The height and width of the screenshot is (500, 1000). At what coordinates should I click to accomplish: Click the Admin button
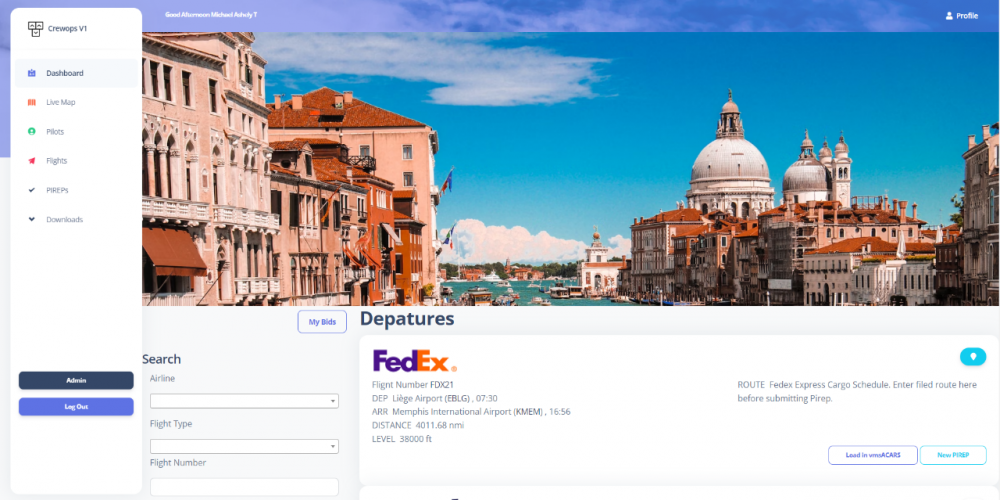pos(76,381)
